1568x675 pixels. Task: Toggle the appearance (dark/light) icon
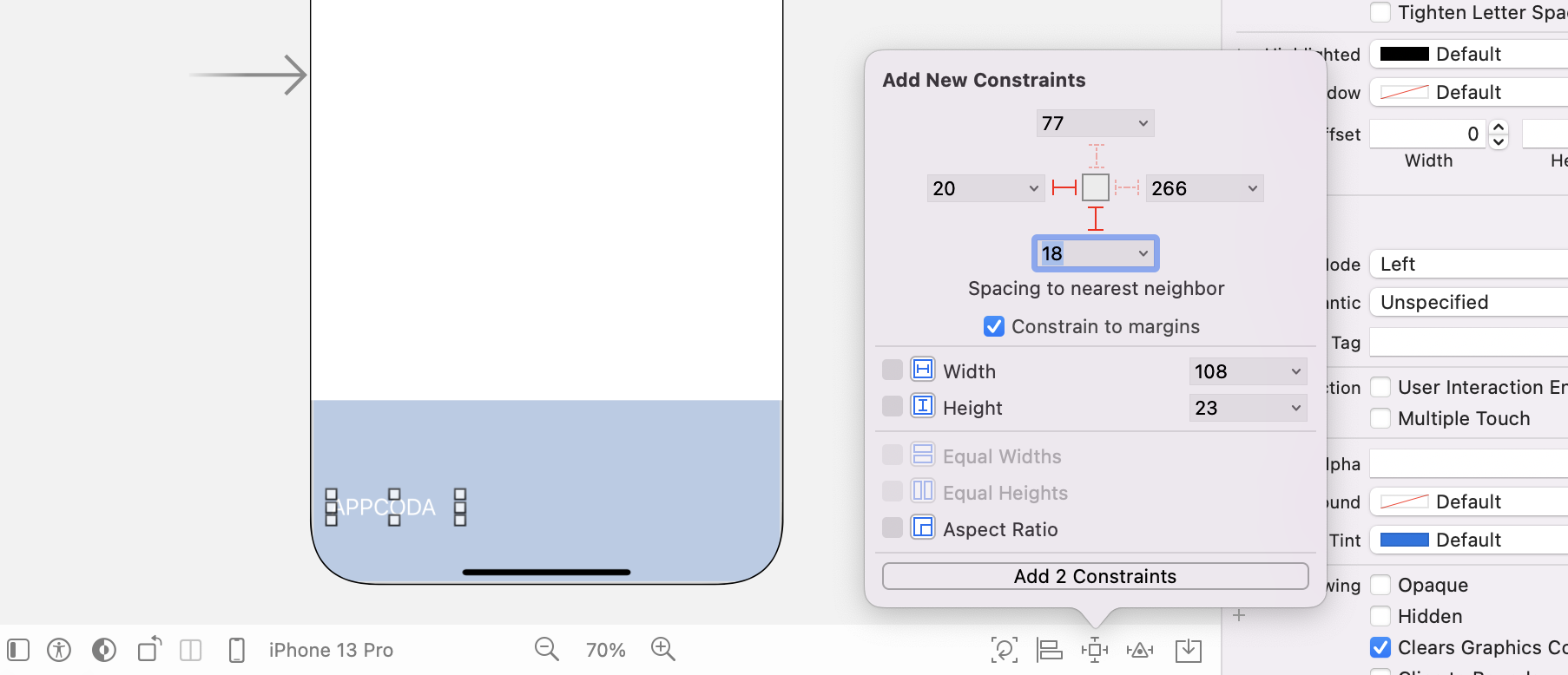coord(104,650)
